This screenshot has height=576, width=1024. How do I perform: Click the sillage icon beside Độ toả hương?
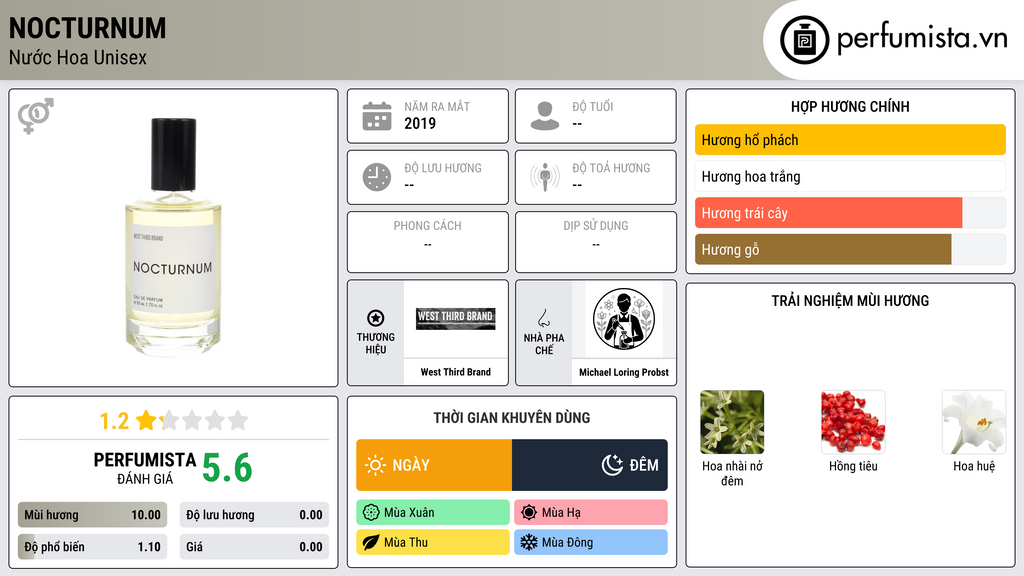[545, 177]
